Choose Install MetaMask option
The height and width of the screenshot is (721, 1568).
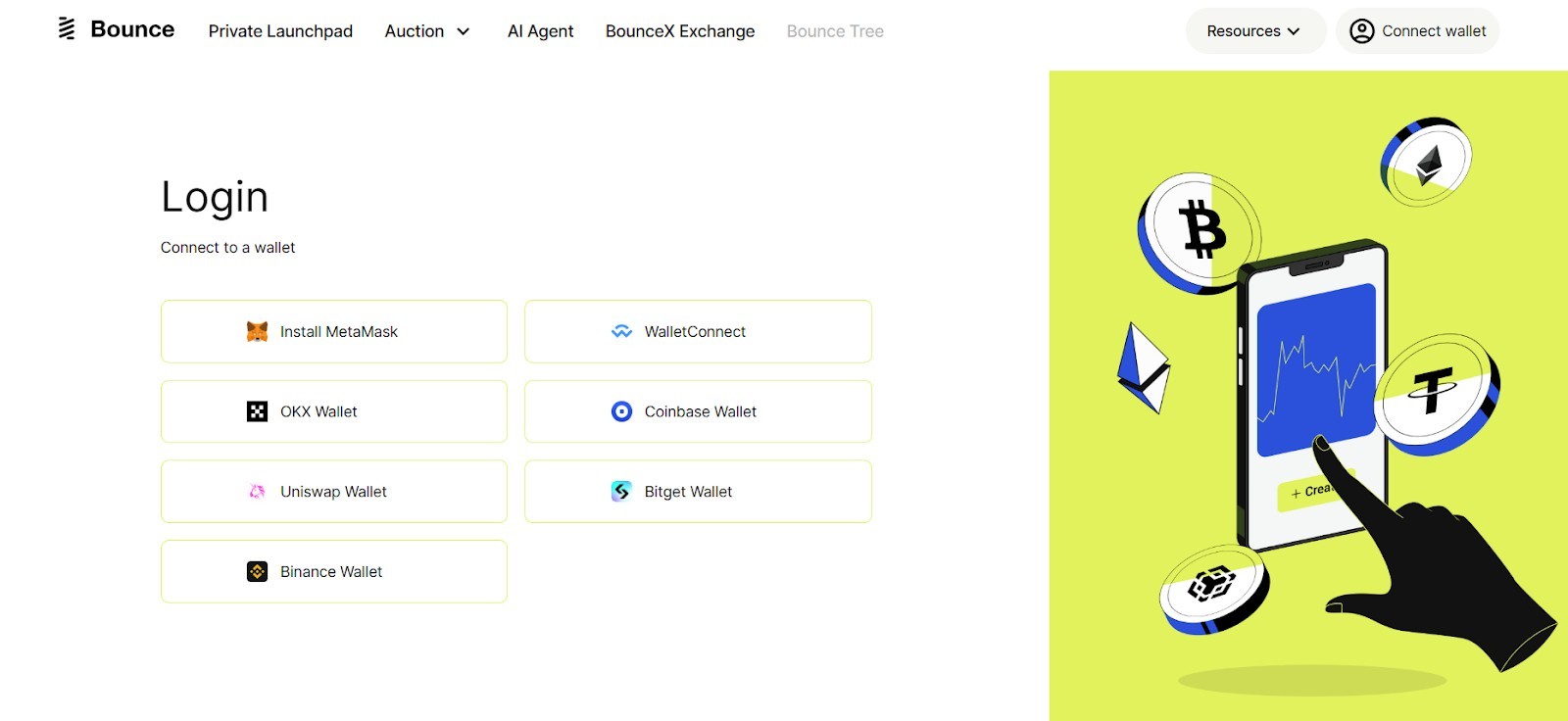point(334,332)
